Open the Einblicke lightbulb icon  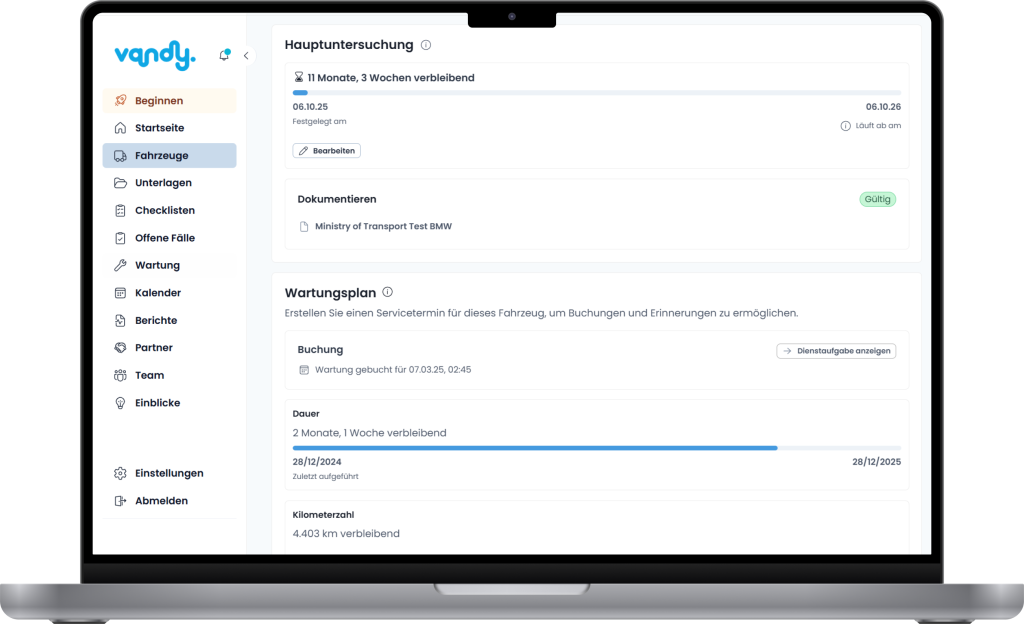tap(120, 403)
